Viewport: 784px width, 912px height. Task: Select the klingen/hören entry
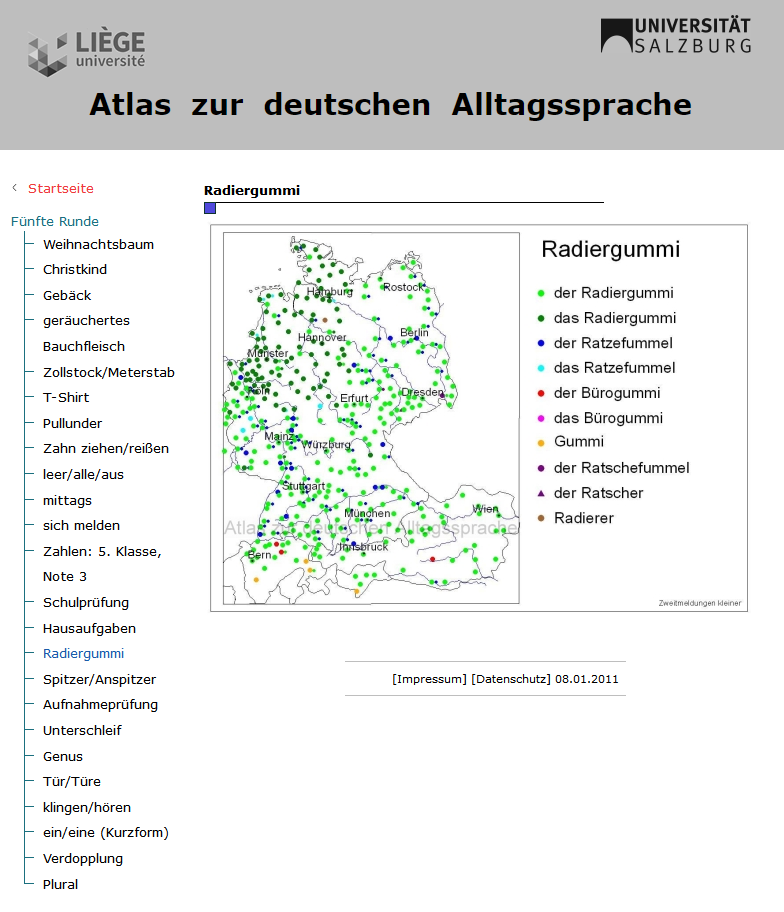(87, 807)
